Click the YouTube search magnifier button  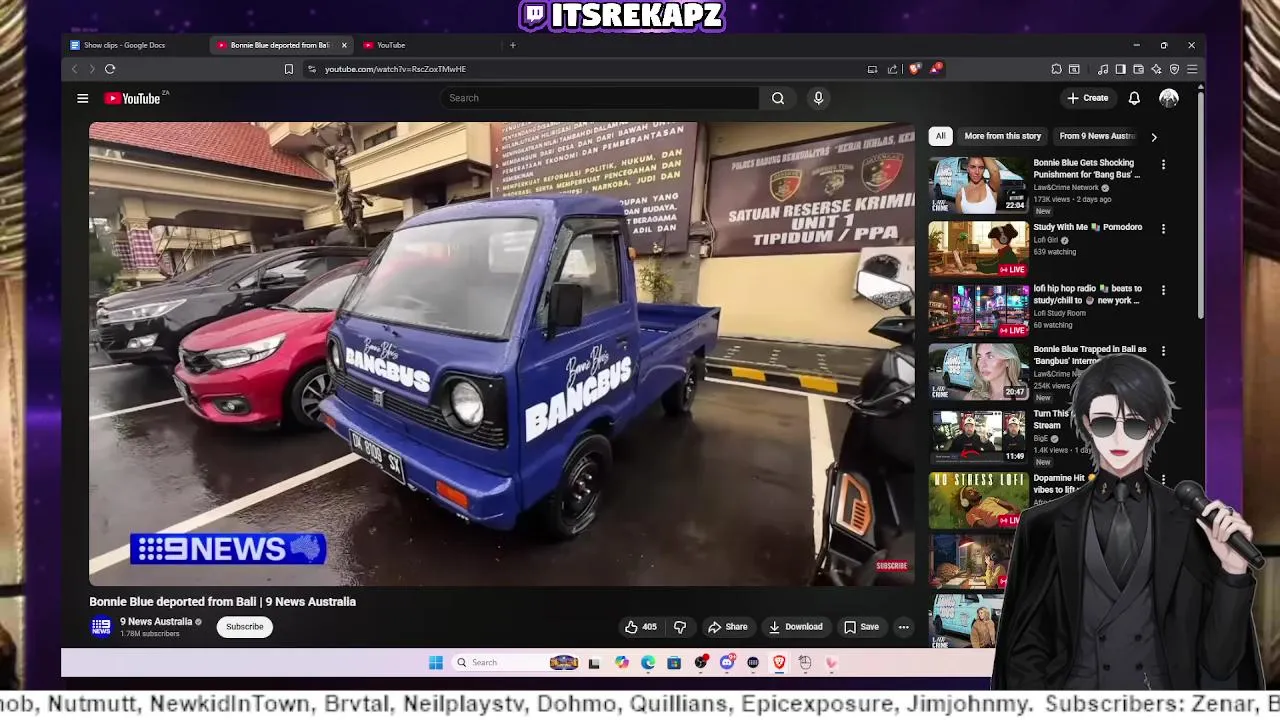point(778,98)
